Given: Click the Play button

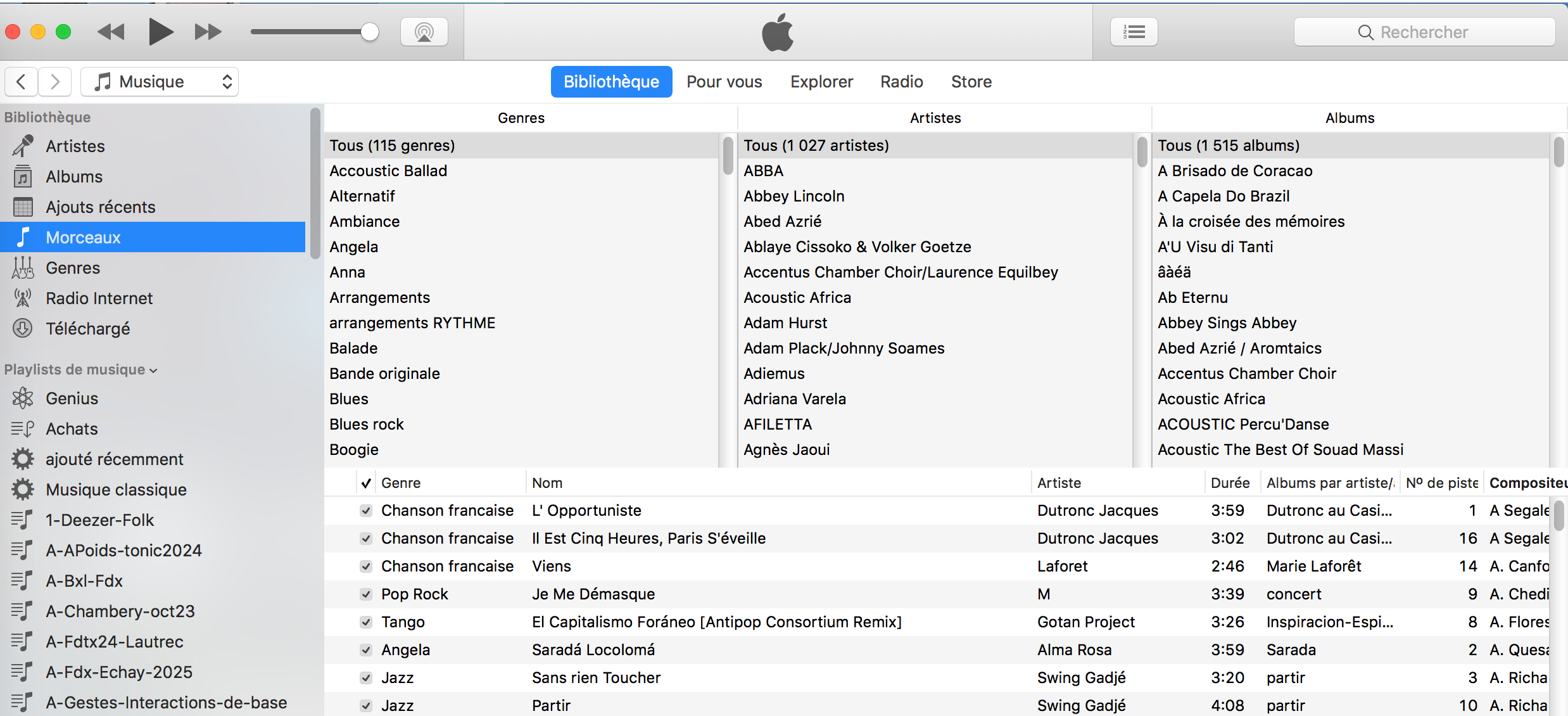Looking at the screenshot, I should (x=160, y=32).
